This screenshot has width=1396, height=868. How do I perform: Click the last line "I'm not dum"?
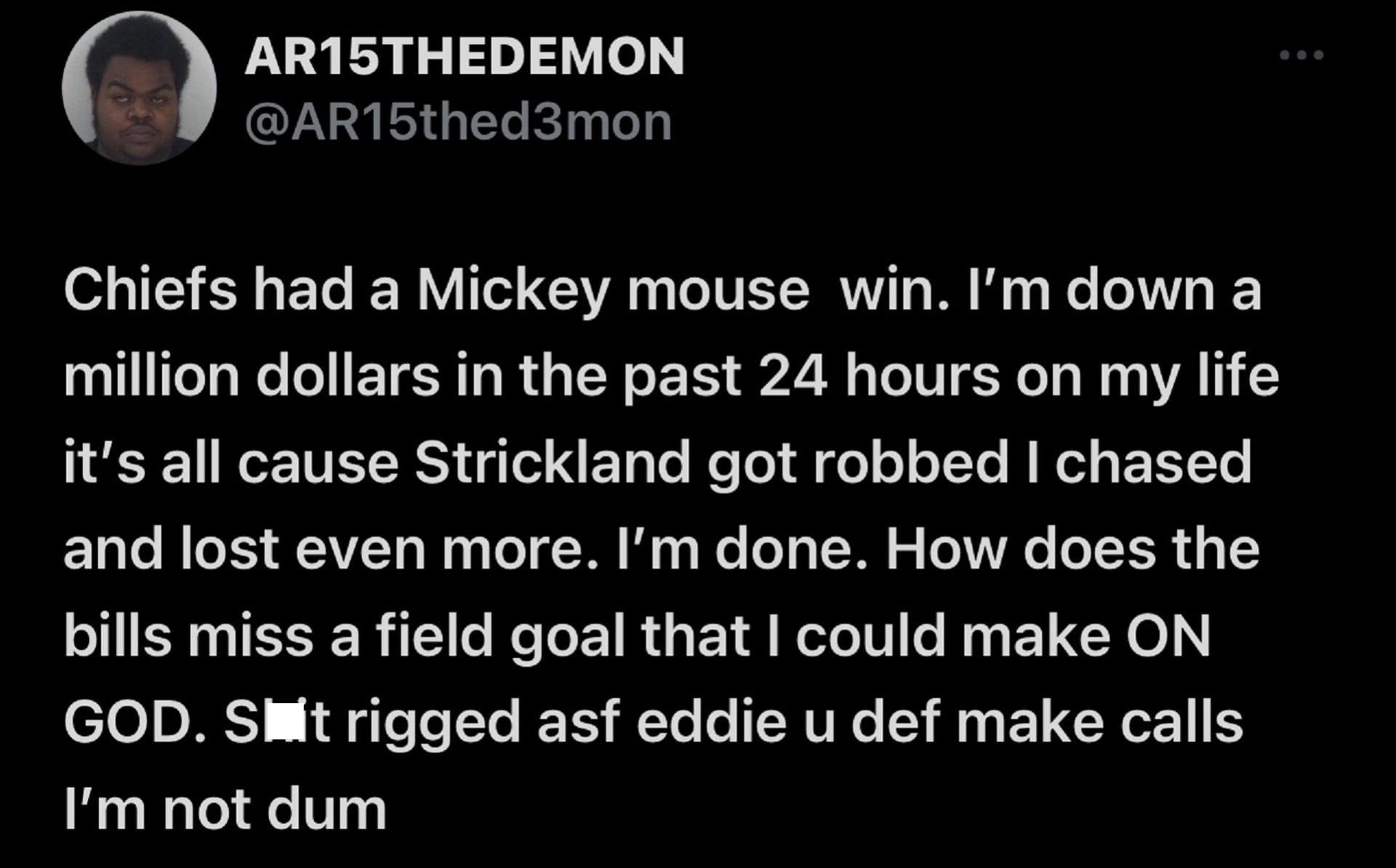tap(225, 808)
